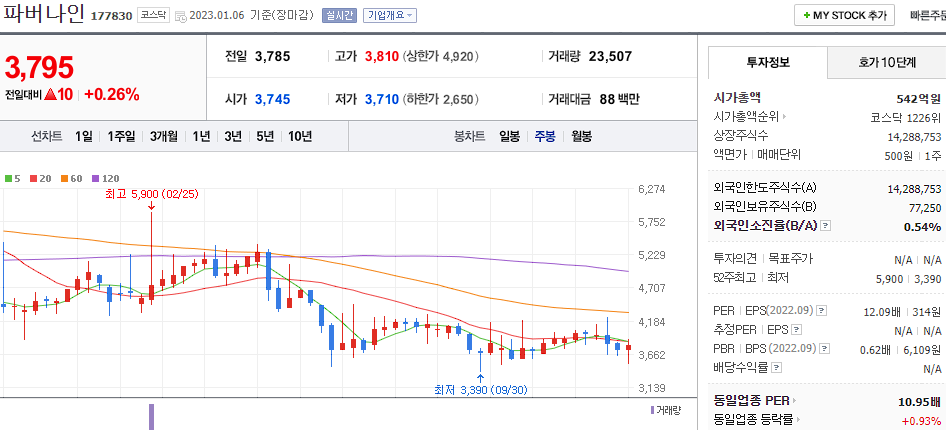Select the 5년 line chart period
The height and width of the screenshot is (430, 946).
coord(265,136)
